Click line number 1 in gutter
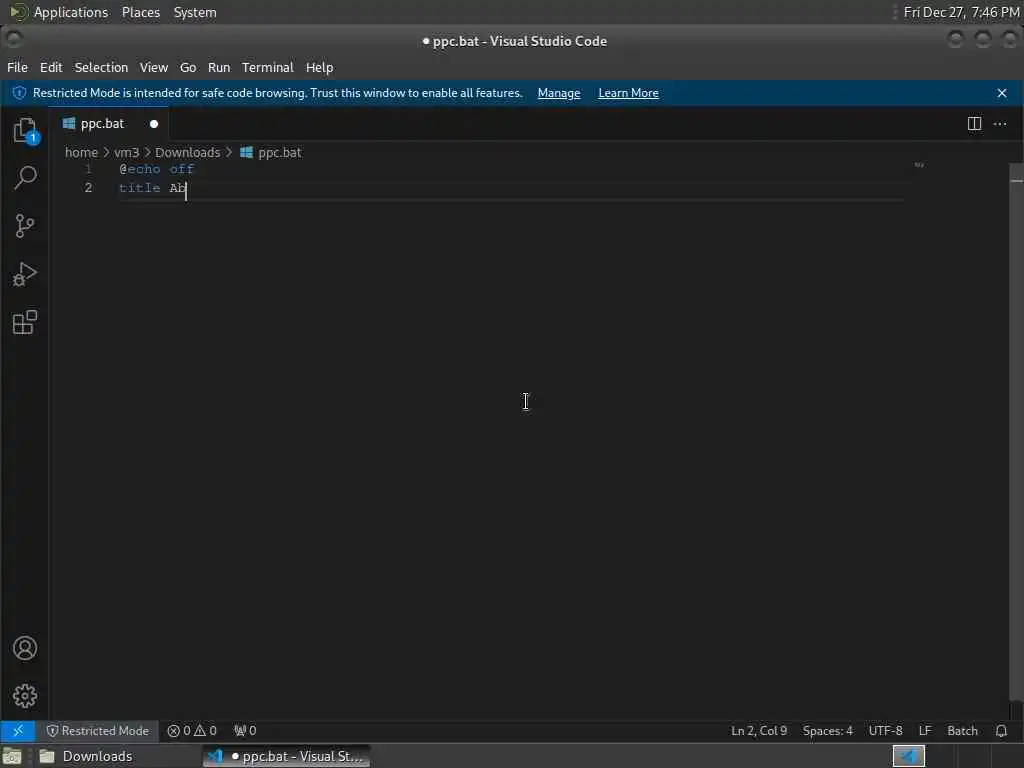The image size is (1024, 768). tap(88, 169)
